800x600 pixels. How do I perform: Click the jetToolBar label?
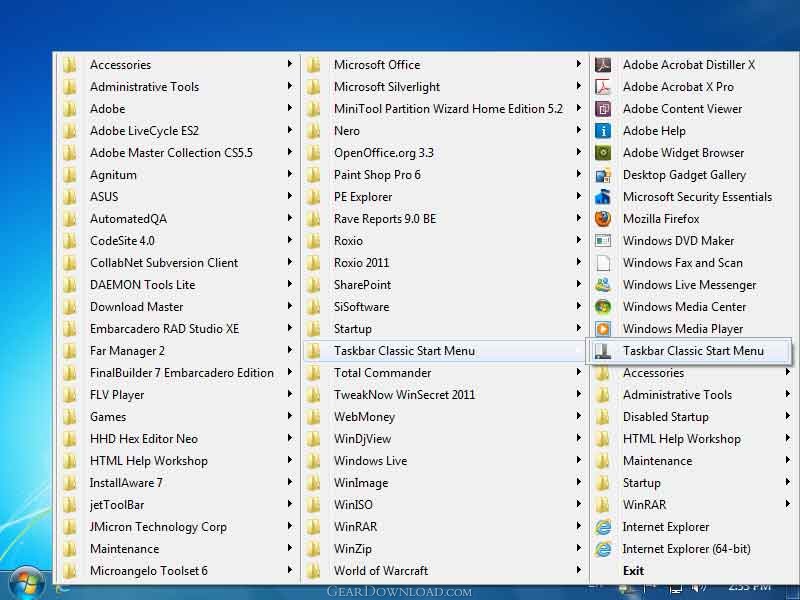(x=117, y=505)
